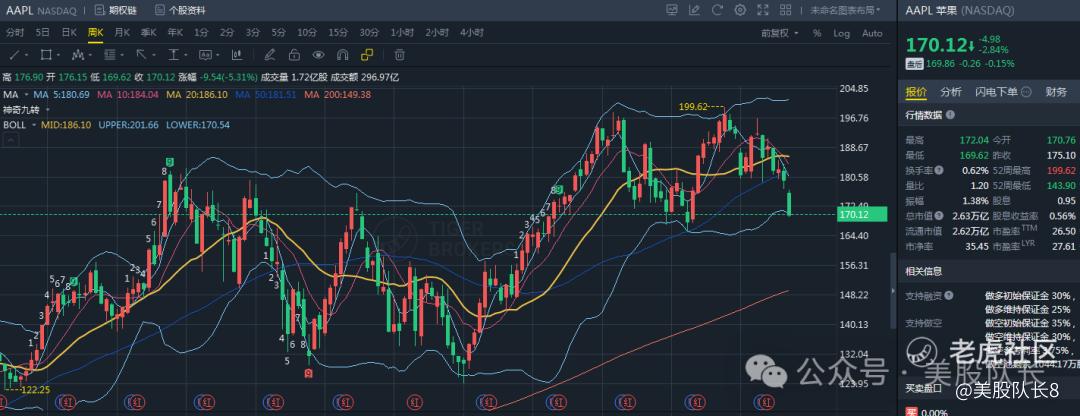Expand the MA indicator options arrow

[25, 94]
